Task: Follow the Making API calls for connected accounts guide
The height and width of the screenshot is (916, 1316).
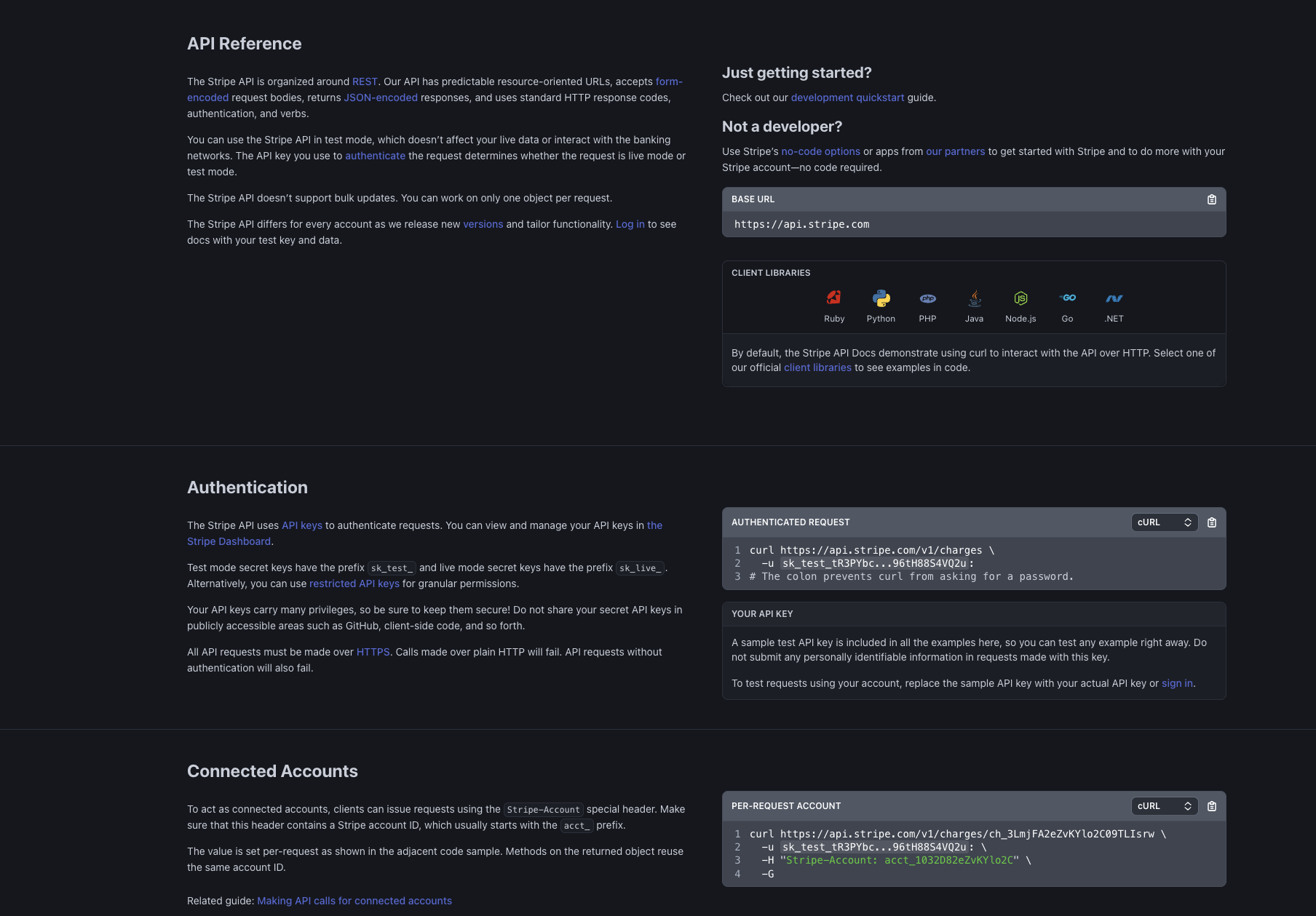Action: 354,900
